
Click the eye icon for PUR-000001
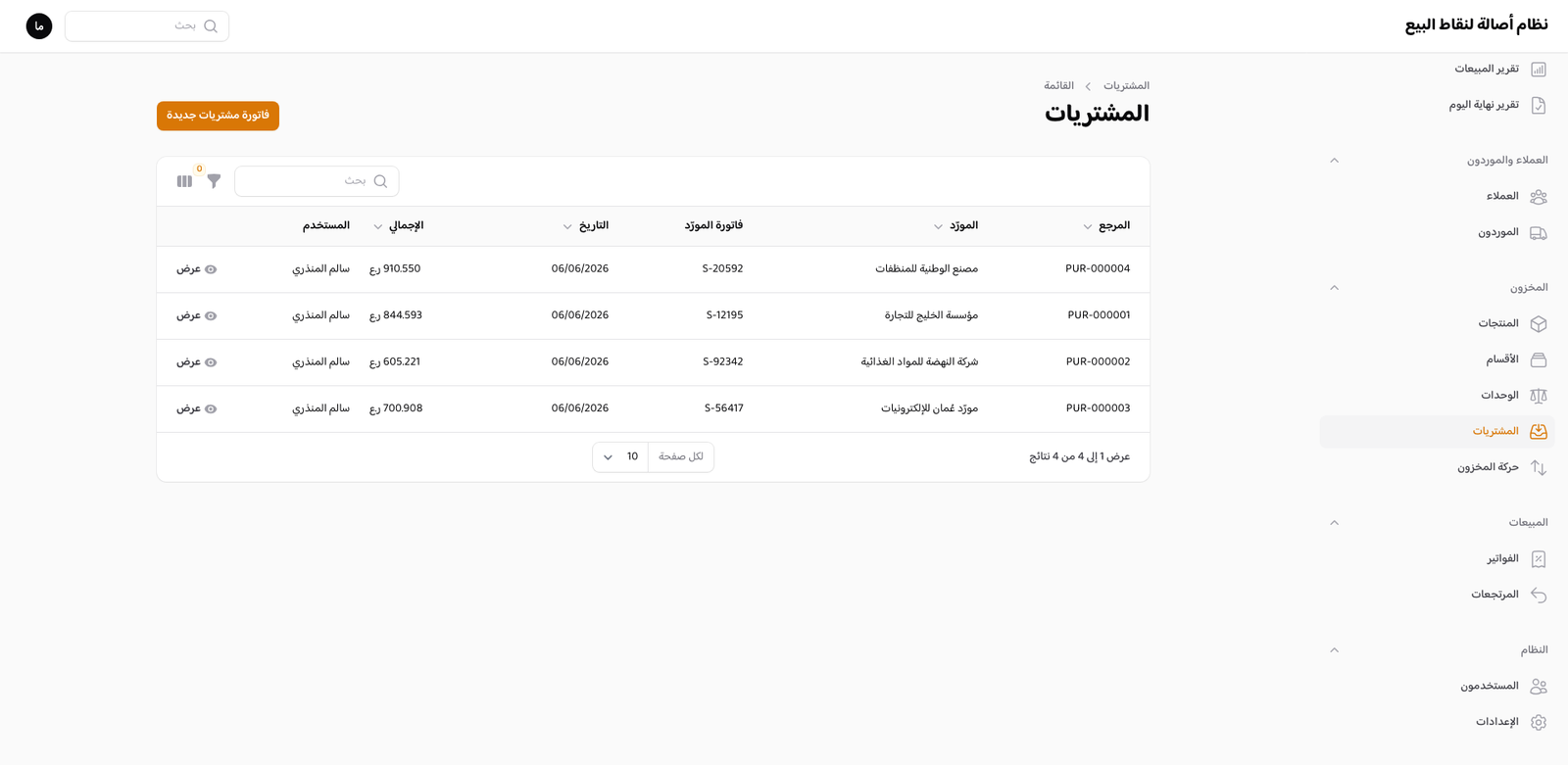(211, 316)
